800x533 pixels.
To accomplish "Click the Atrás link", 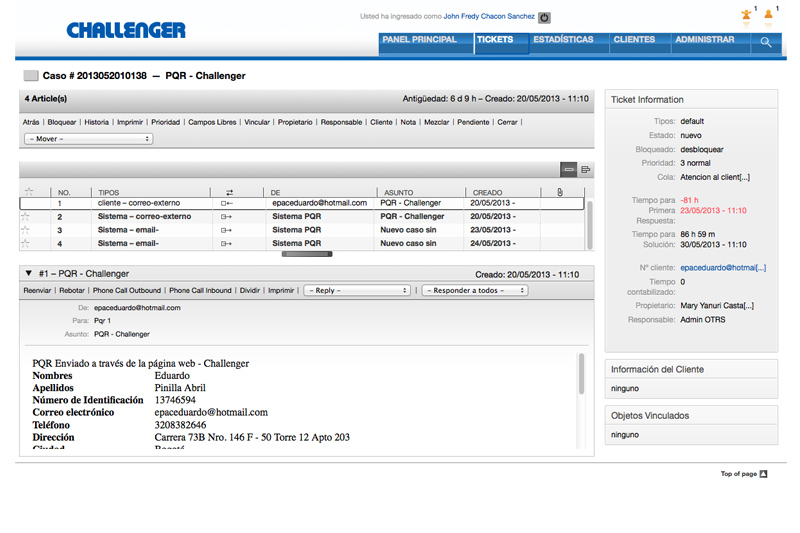I will 31,122.
